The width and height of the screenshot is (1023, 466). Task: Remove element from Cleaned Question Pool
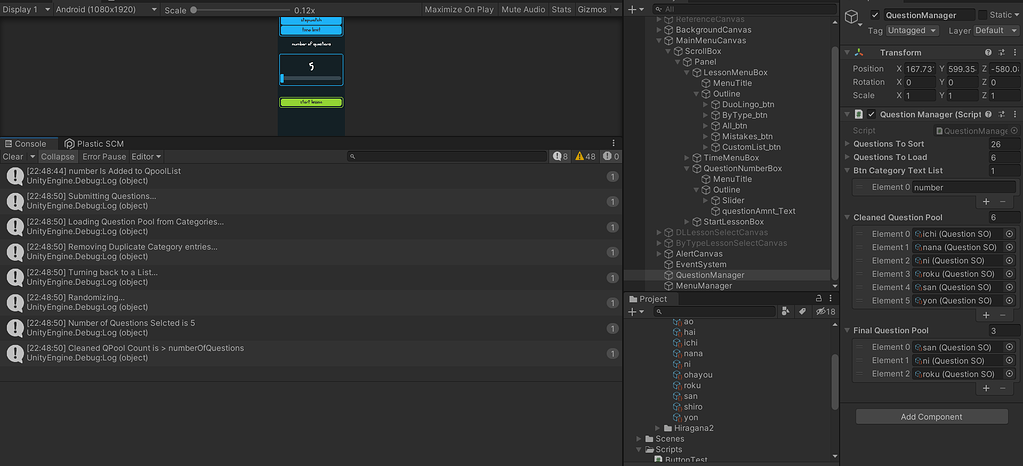coord(1003,315)
